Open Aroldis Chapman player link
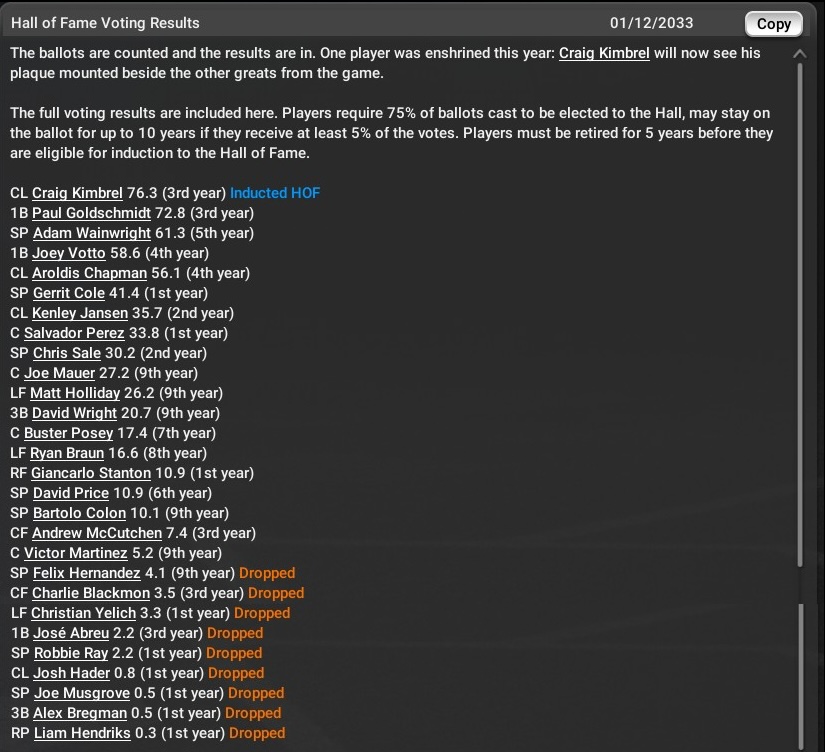Viewport: 825px width, 752px height. (x=89, y=273)
